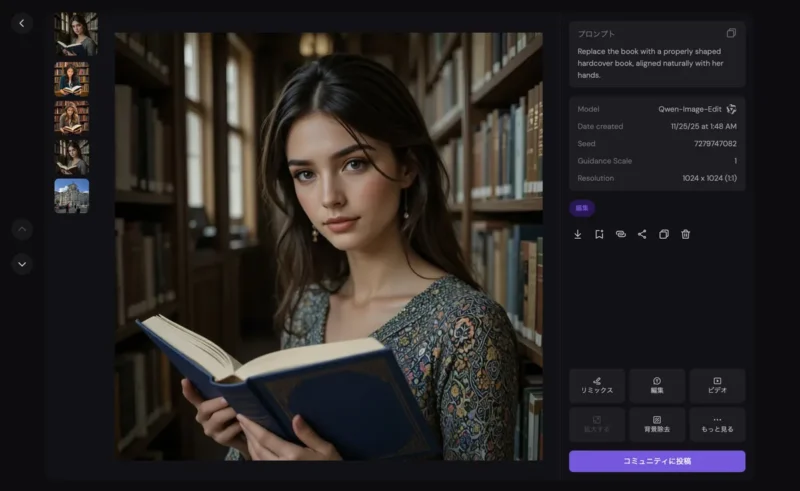Go to the previous image with up chevron
800x491 pixels.
22,229
